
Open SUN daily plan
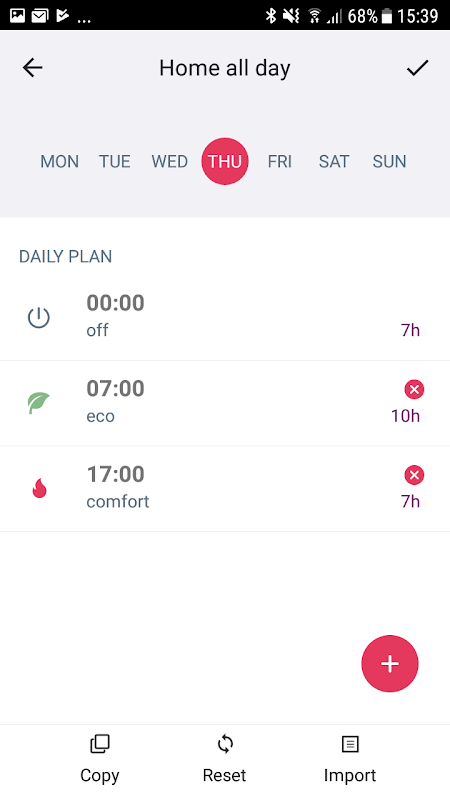click(389, 162)
